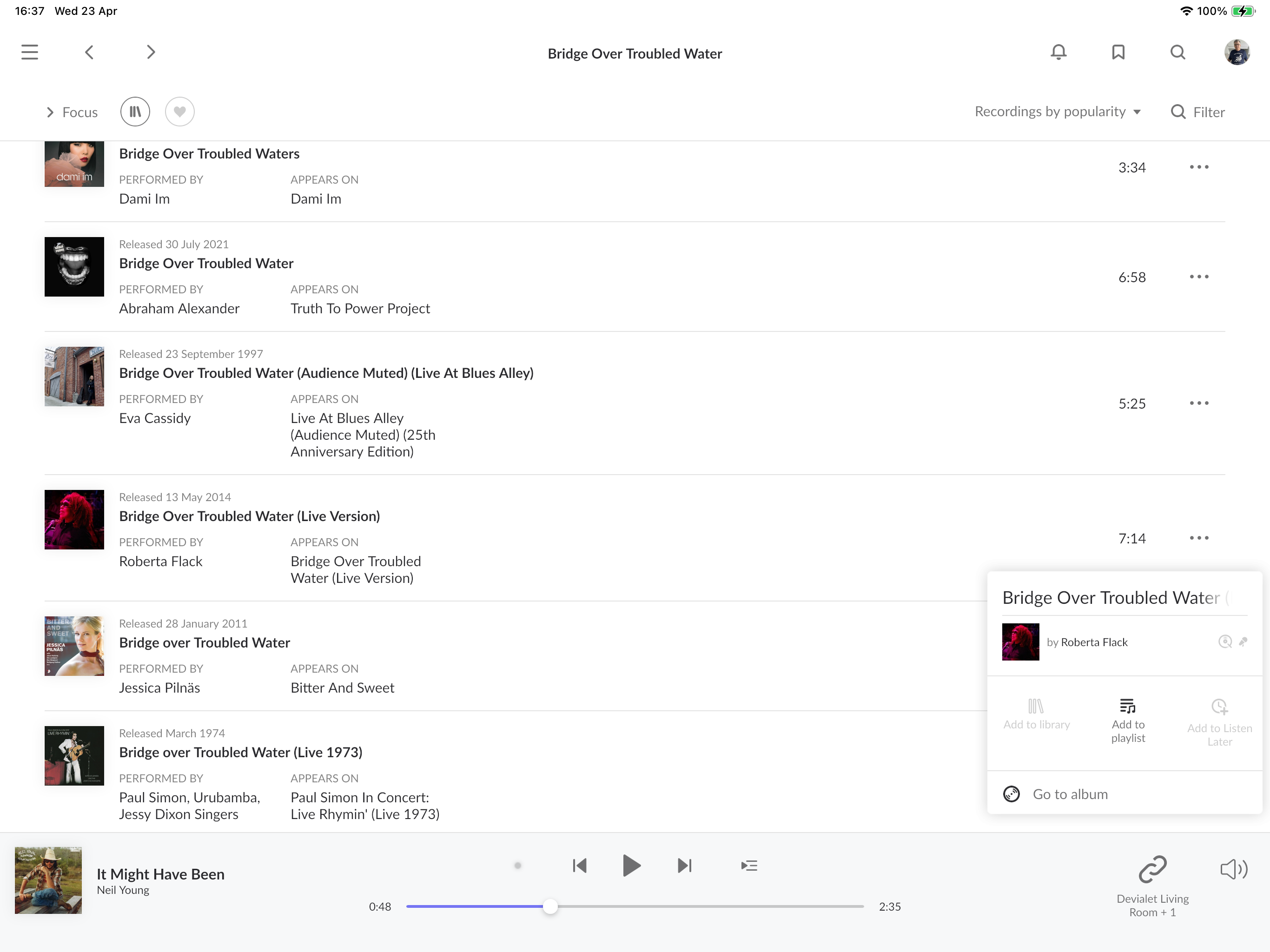1270x952 pixels.
Task: Select Eva Cassidy album cover
Action: pos(74,376)
